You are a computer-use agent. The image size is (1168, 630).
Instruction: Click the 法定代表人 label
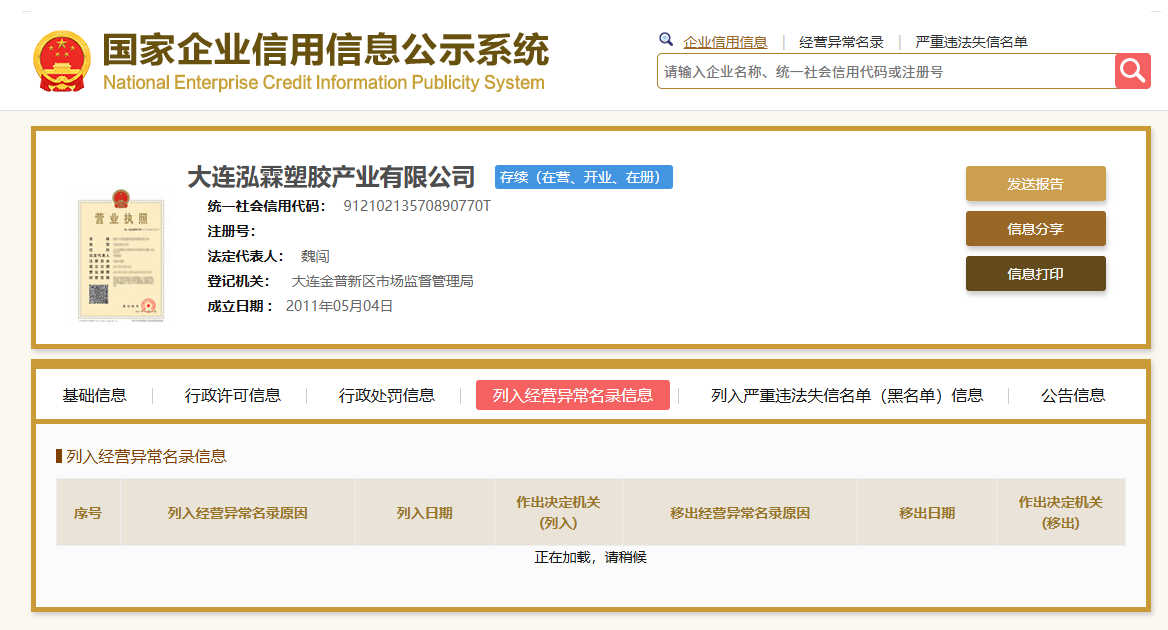tap(245, 256)
